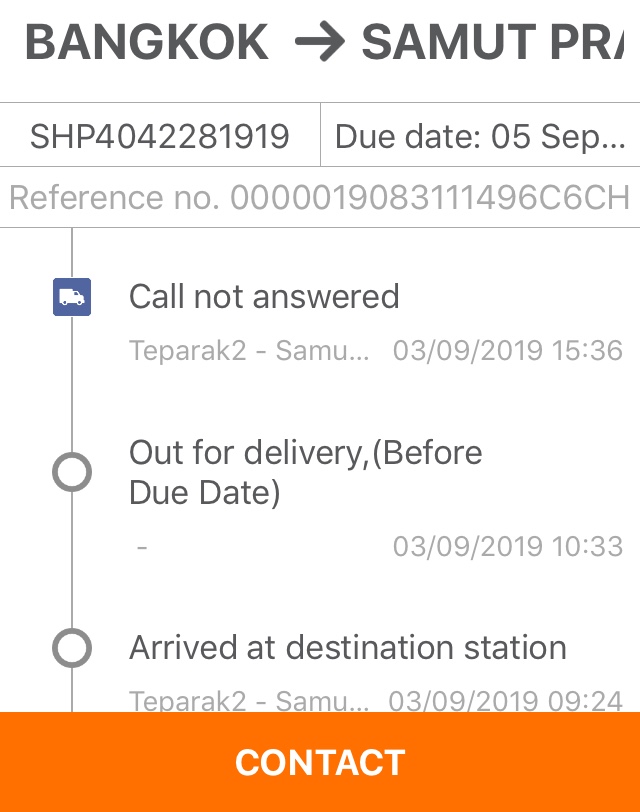
Task: Select the Arrived at destination station circle marker
Action: (x=72, y=648)
